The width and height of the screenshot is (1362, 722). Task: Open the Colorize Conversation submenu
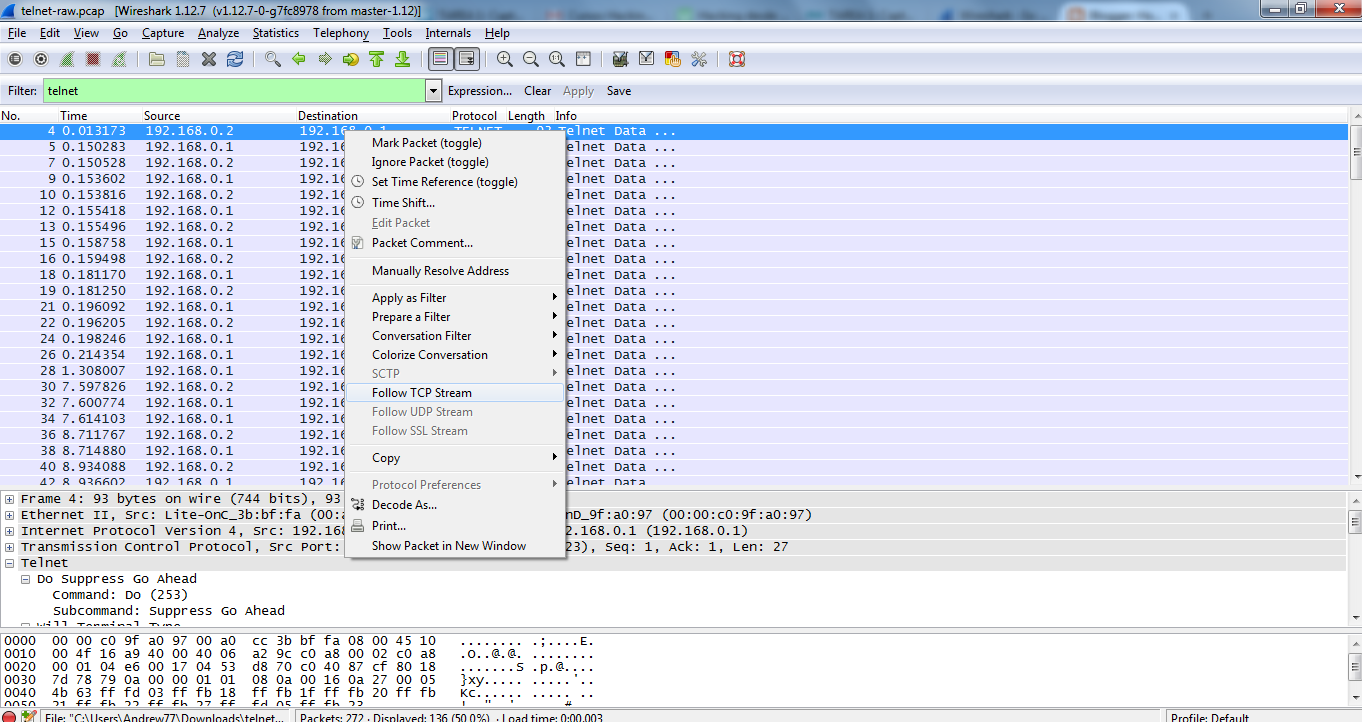(x=455, y=355)
